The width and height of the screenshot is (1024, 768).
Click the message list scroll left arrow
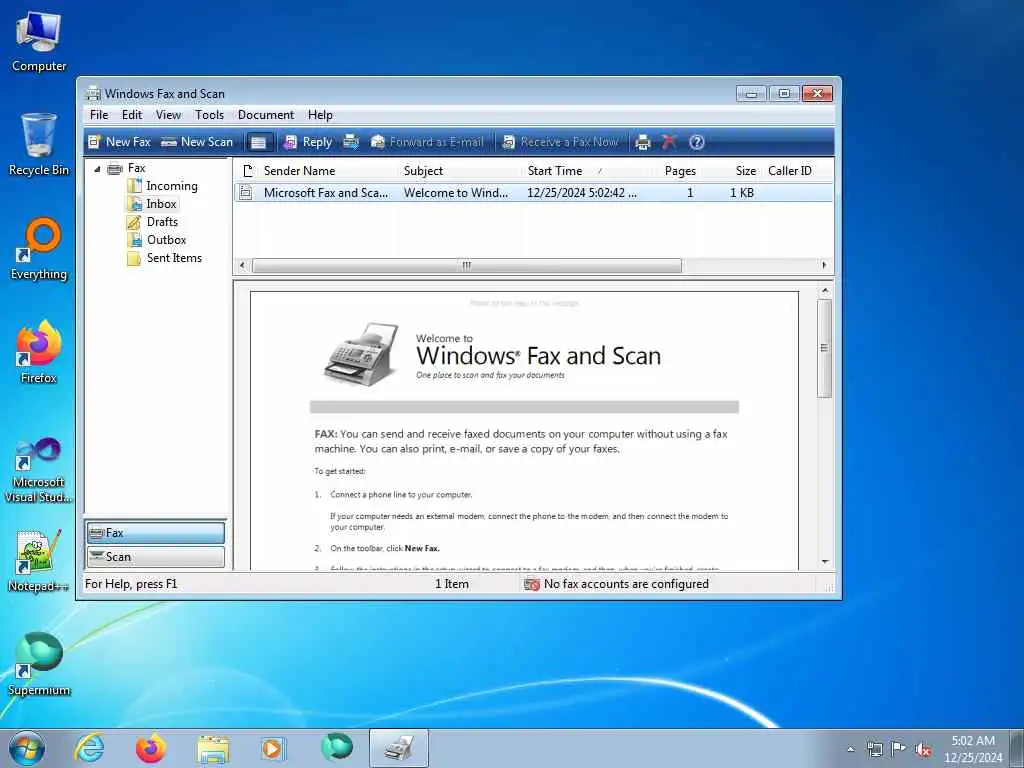click(242, 265)
